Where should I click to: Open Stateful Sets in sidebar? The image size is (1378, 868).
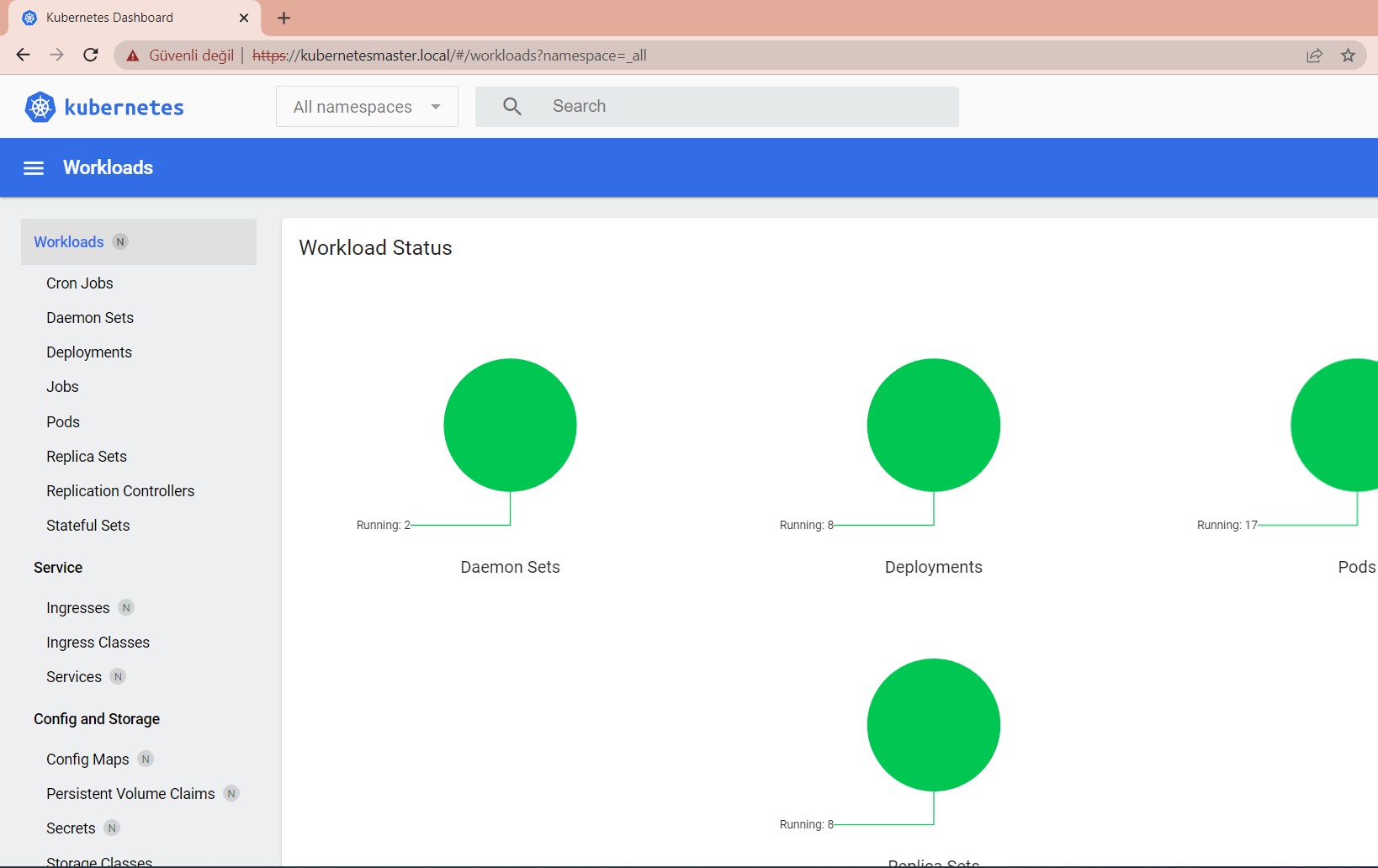88,526
